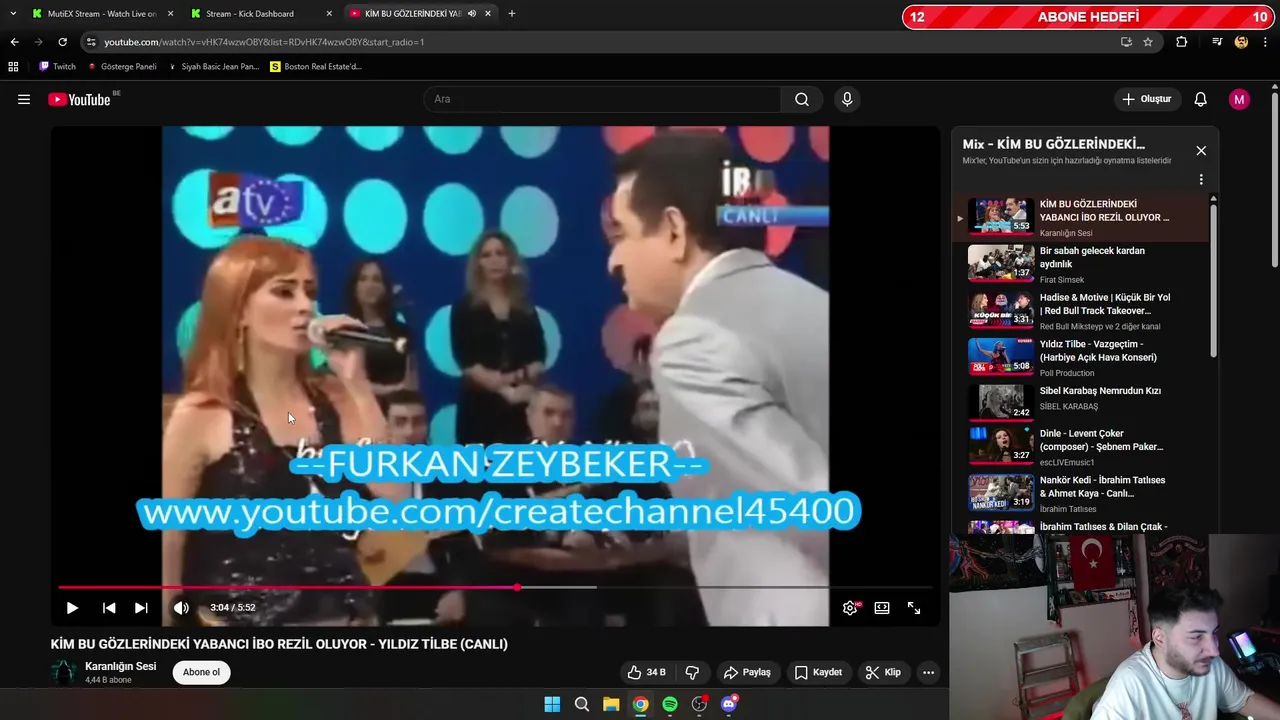Open OBS Studio from taskbar
Viewport: 1280px width, 720px height.
click(x=700, y=704)
